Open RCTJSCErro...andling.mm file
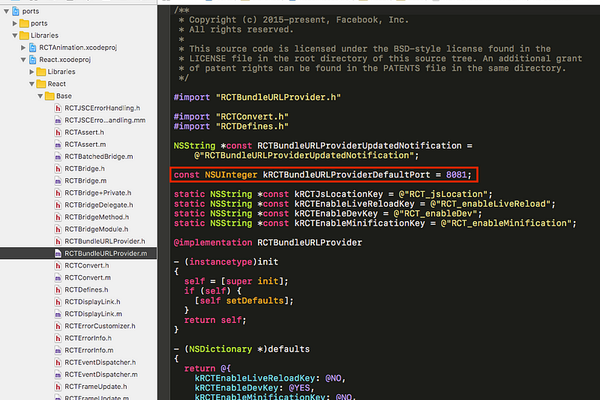Screen dimensions: 600x400 (x=105, y=120)
